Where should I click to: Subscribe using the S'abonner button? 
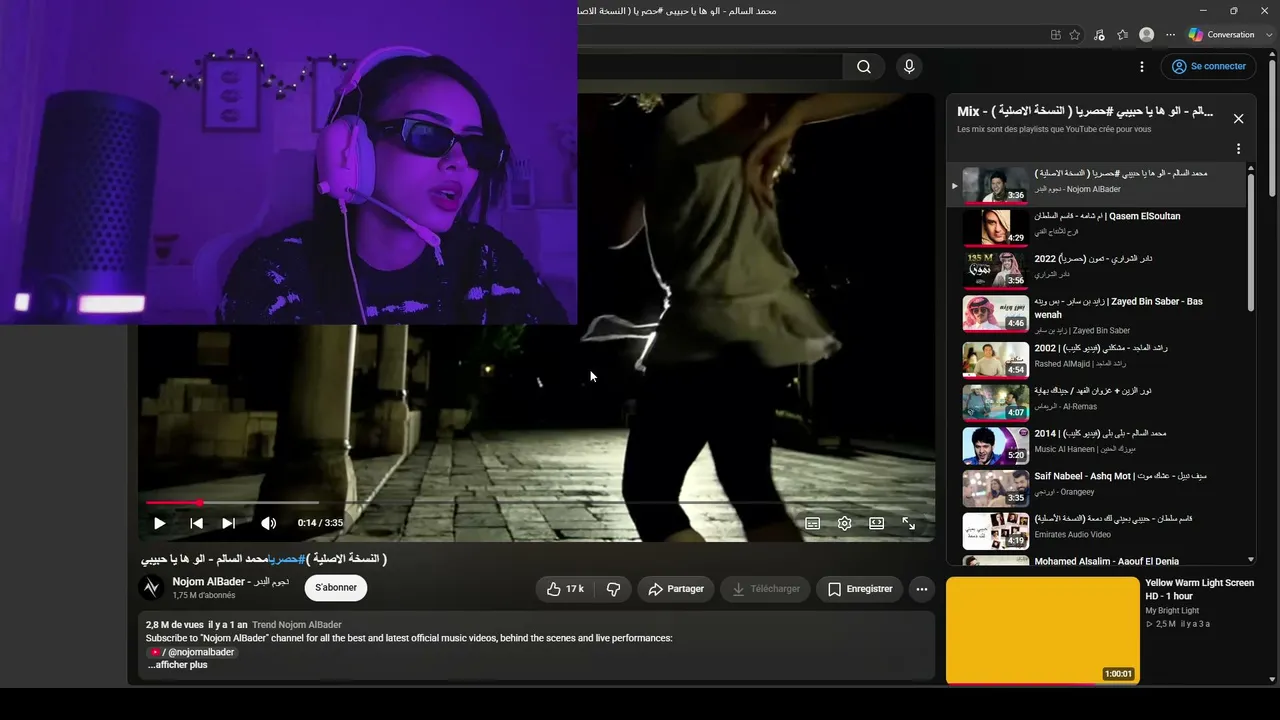pyautogui.click(x=336, y=588)
